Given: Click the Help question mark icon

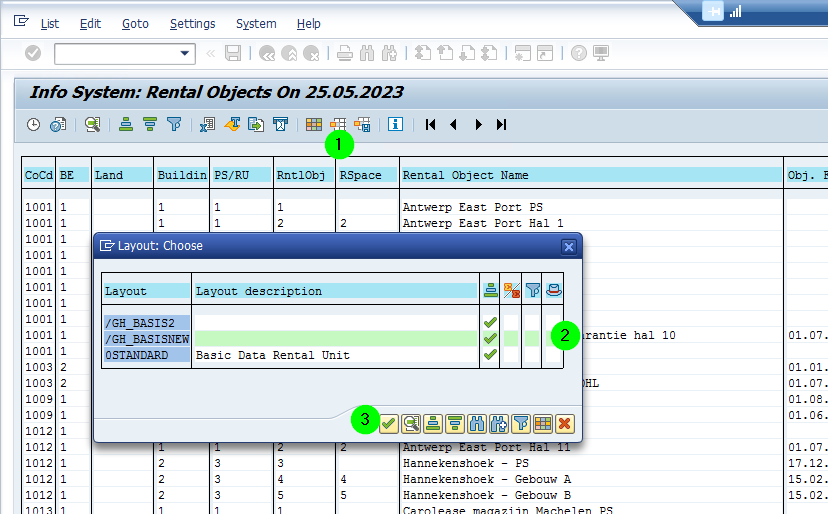Looking at the screenshot, I should (579, 53).
